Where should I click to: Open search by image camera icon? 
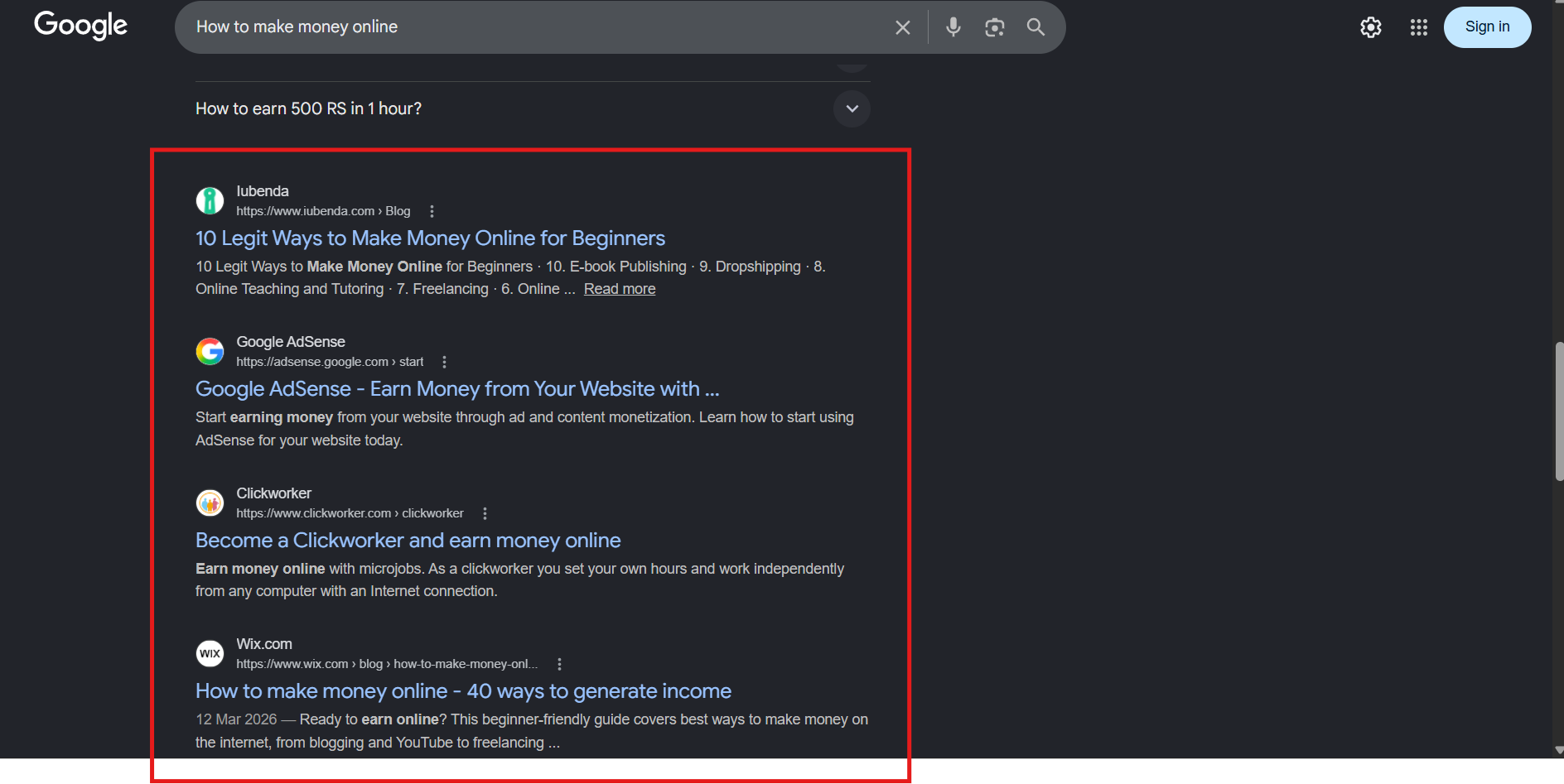coord(994,27)
